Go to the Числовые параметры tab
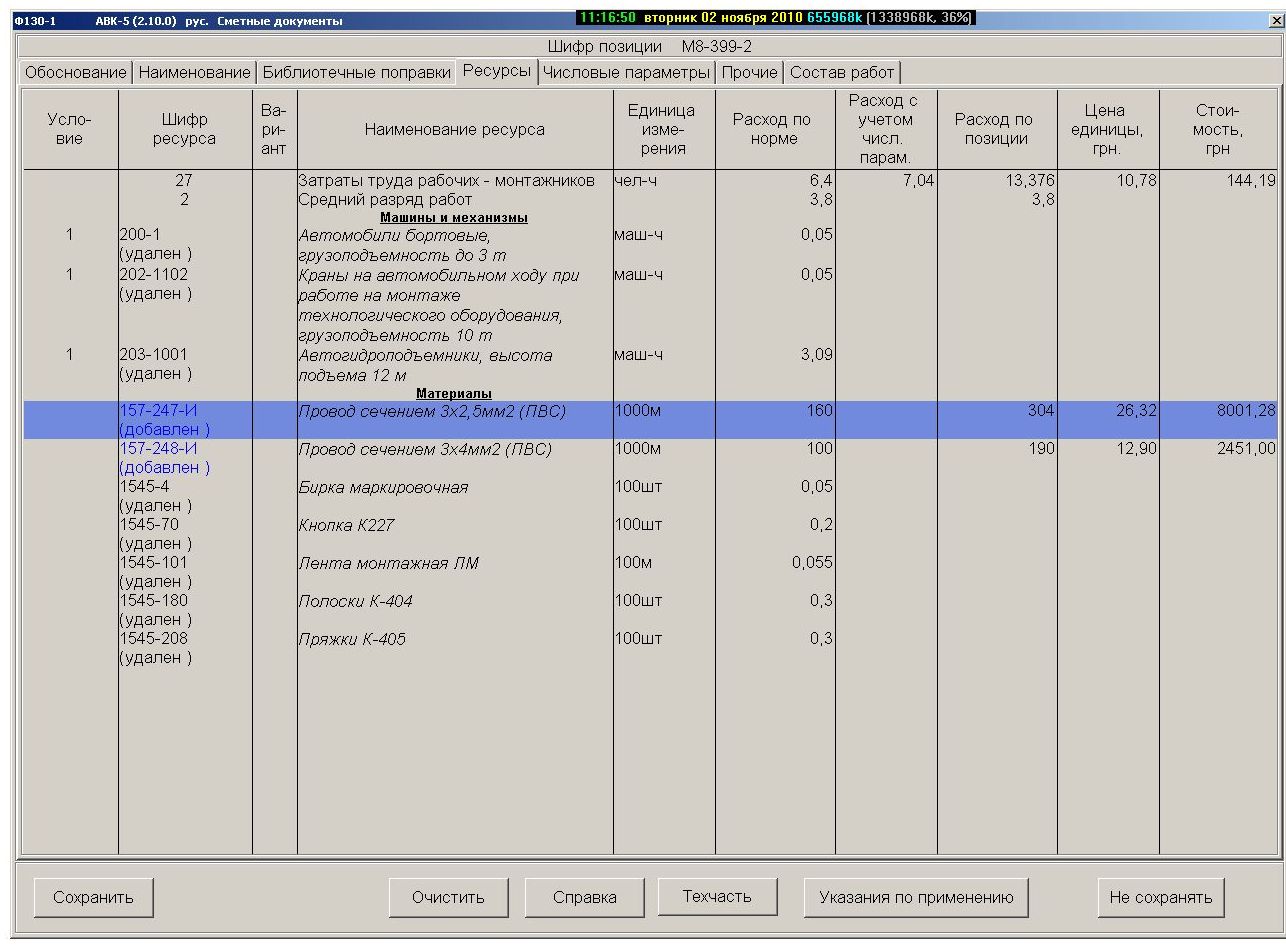This screenshot has width=1286, height=947. click(x=626, y=72)
